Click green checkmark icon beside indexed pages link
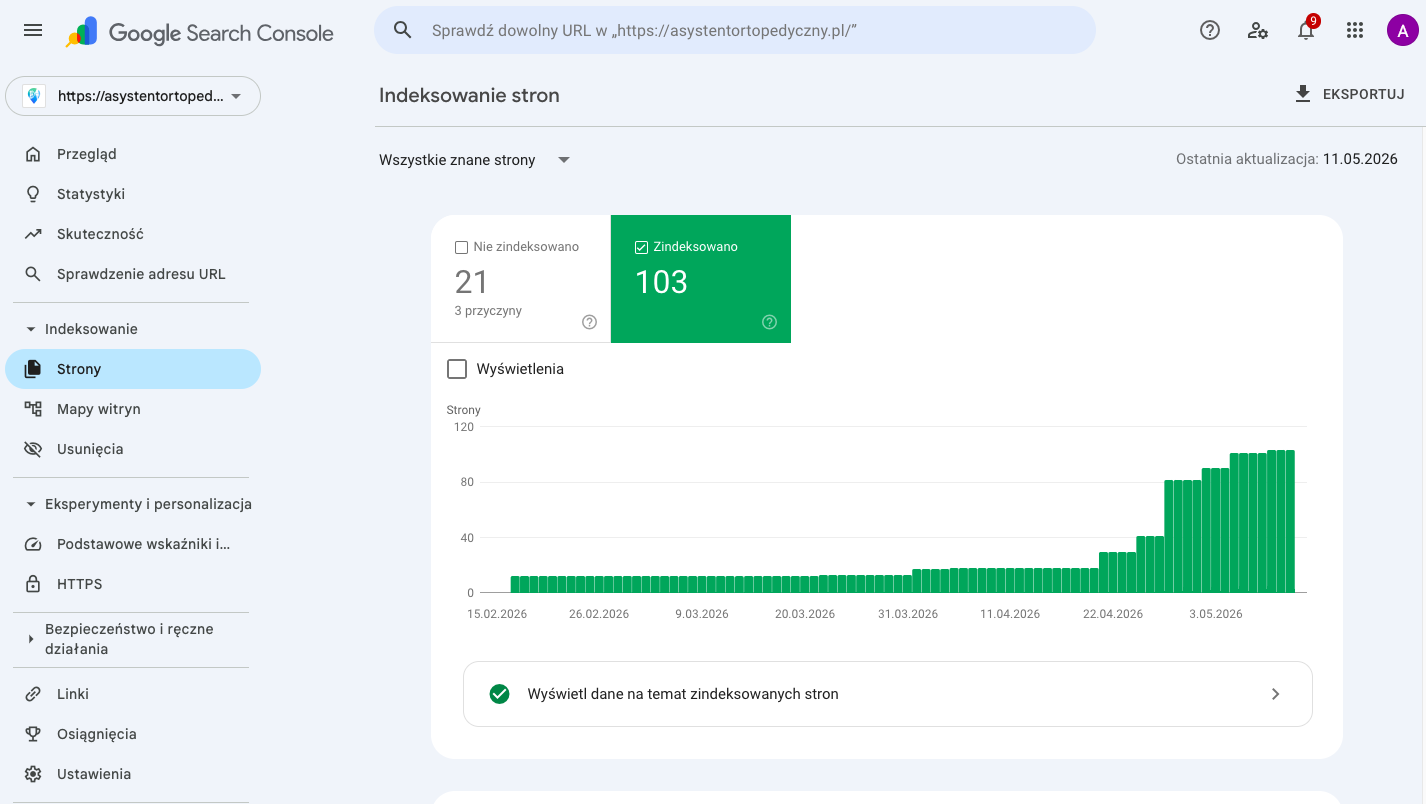1426x804 pixels. (x=500, y=694)
